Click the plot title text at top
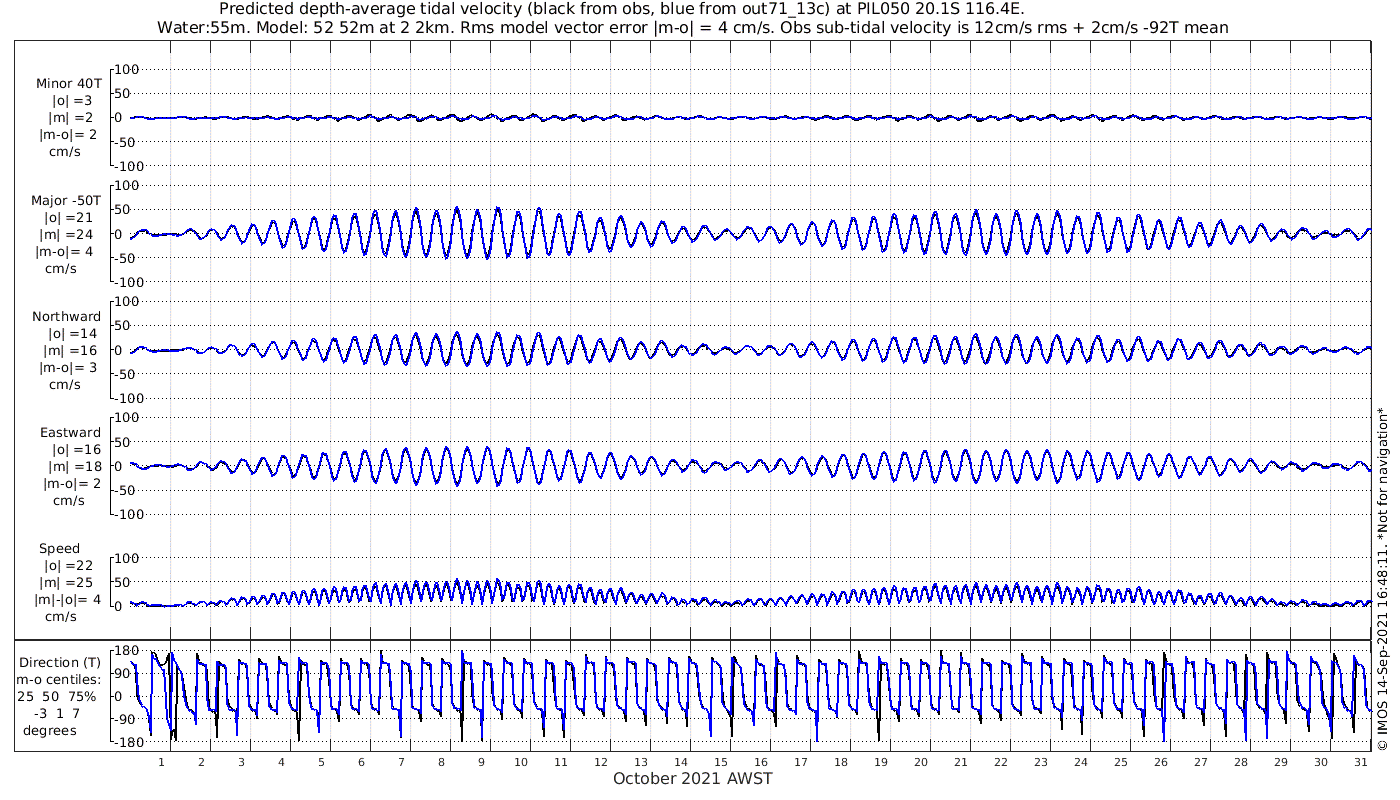This screenshot has height=800, width=1400. tap(692, 9)
